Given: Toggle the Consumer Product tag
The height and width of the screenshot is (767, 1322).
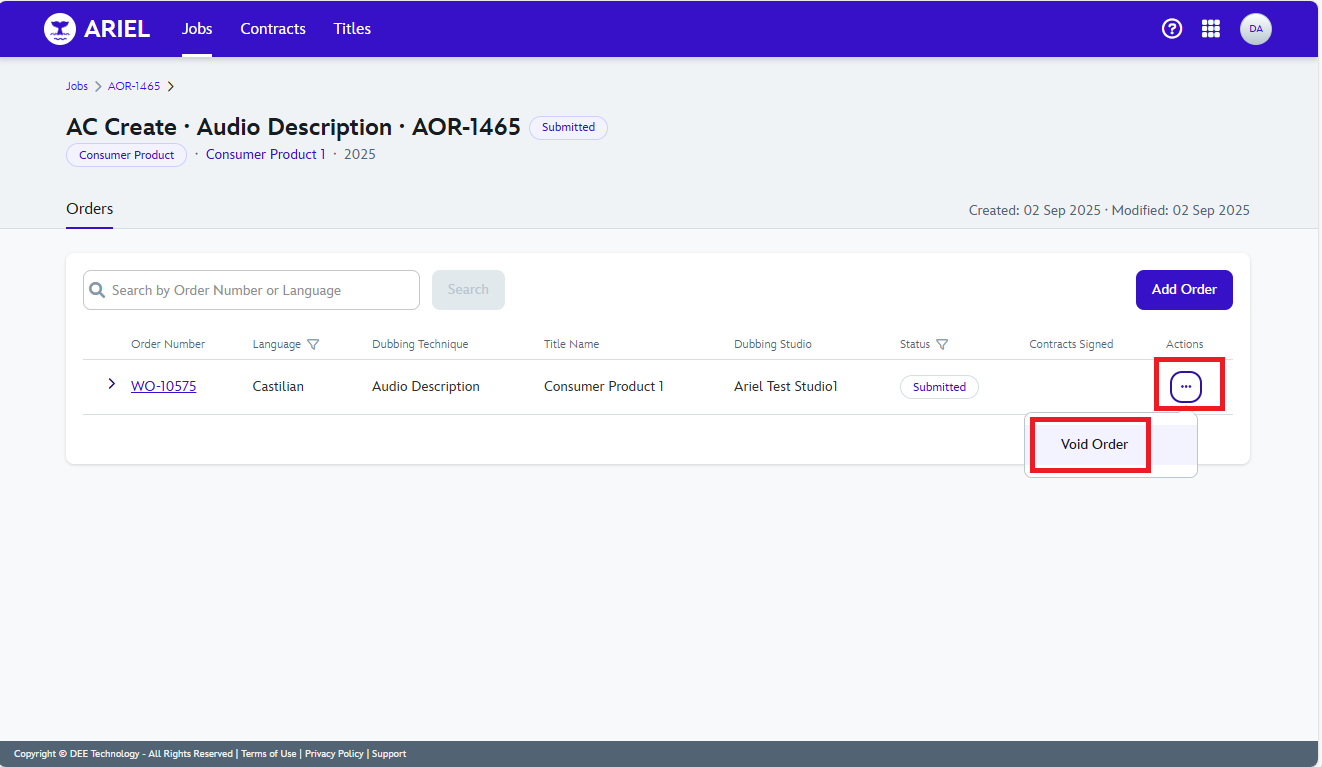Looking at the screenshot, I should [126, 154].
